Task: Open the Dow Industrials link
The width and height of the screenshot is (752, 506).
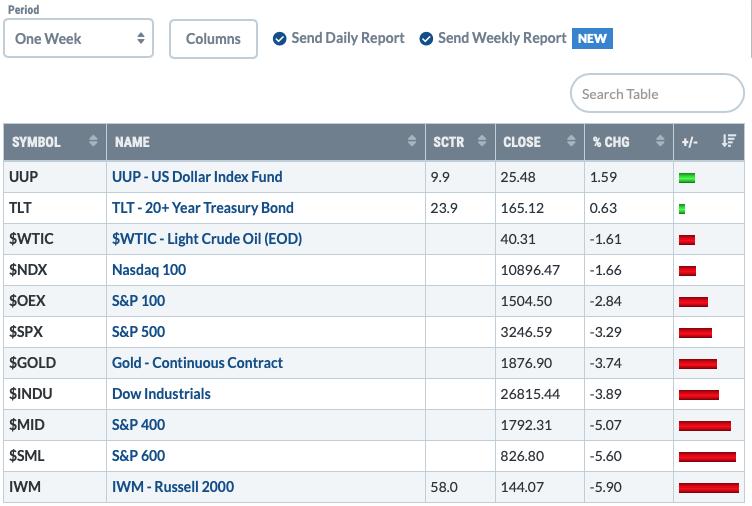Action: [x=161, y=394]
